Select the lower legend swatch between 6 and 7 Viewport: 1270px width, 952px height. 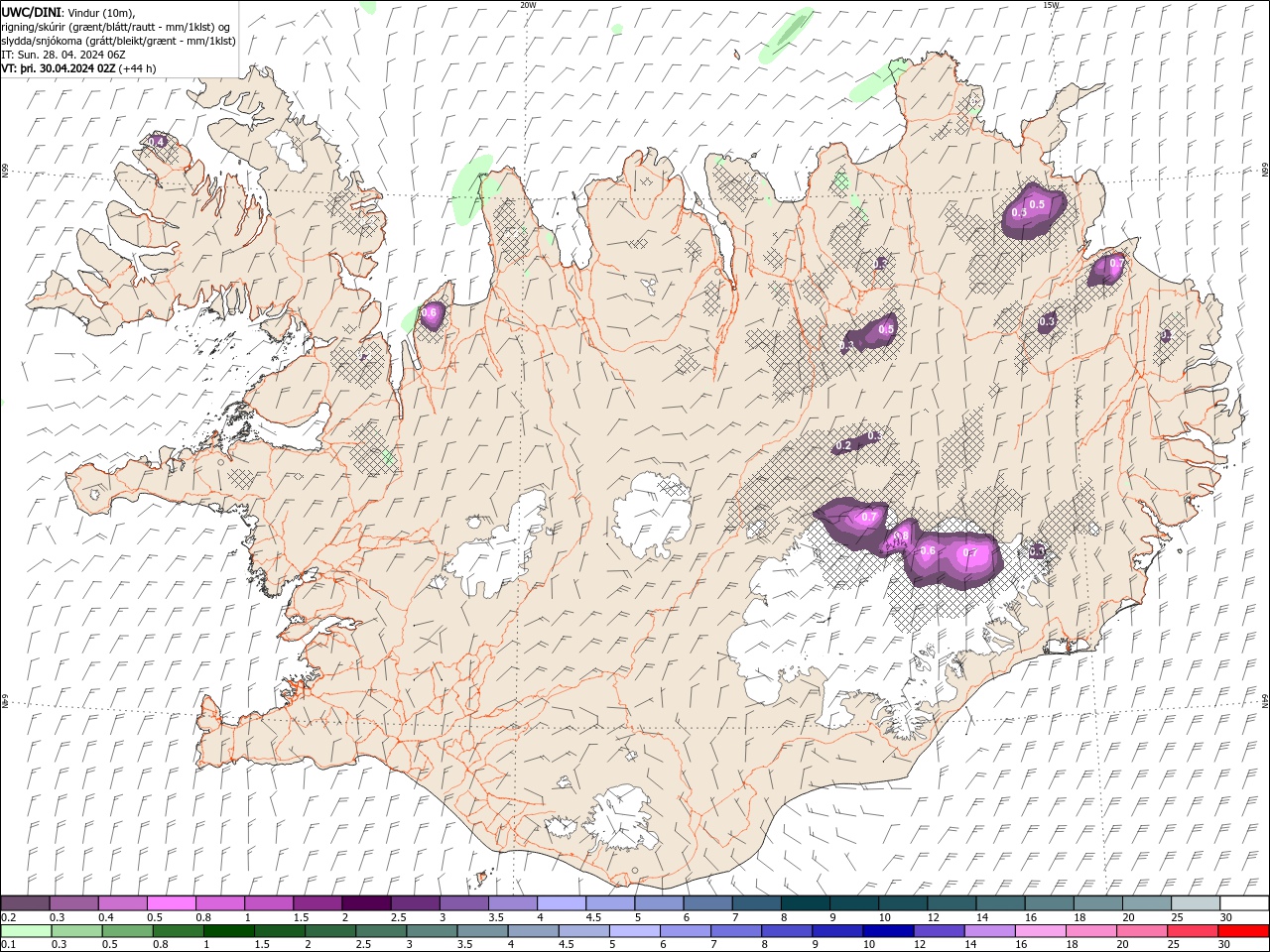(684, 931)
